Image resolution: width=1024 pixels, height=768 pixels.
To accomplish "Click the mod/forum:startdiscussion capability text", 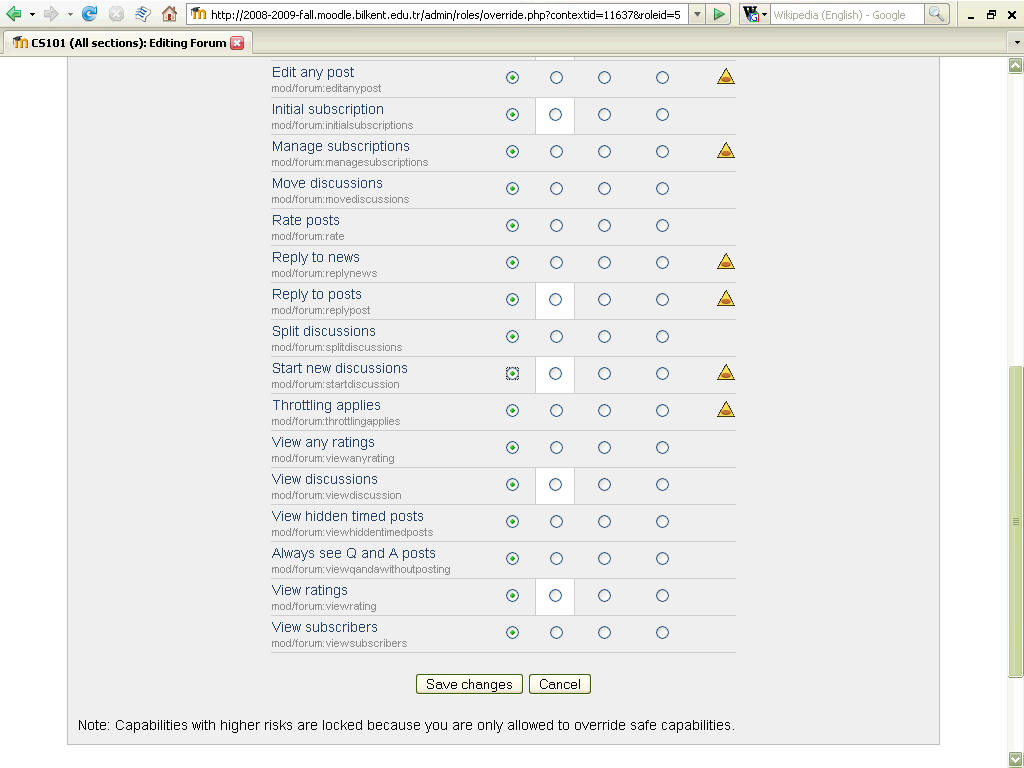I will point(336,385).
